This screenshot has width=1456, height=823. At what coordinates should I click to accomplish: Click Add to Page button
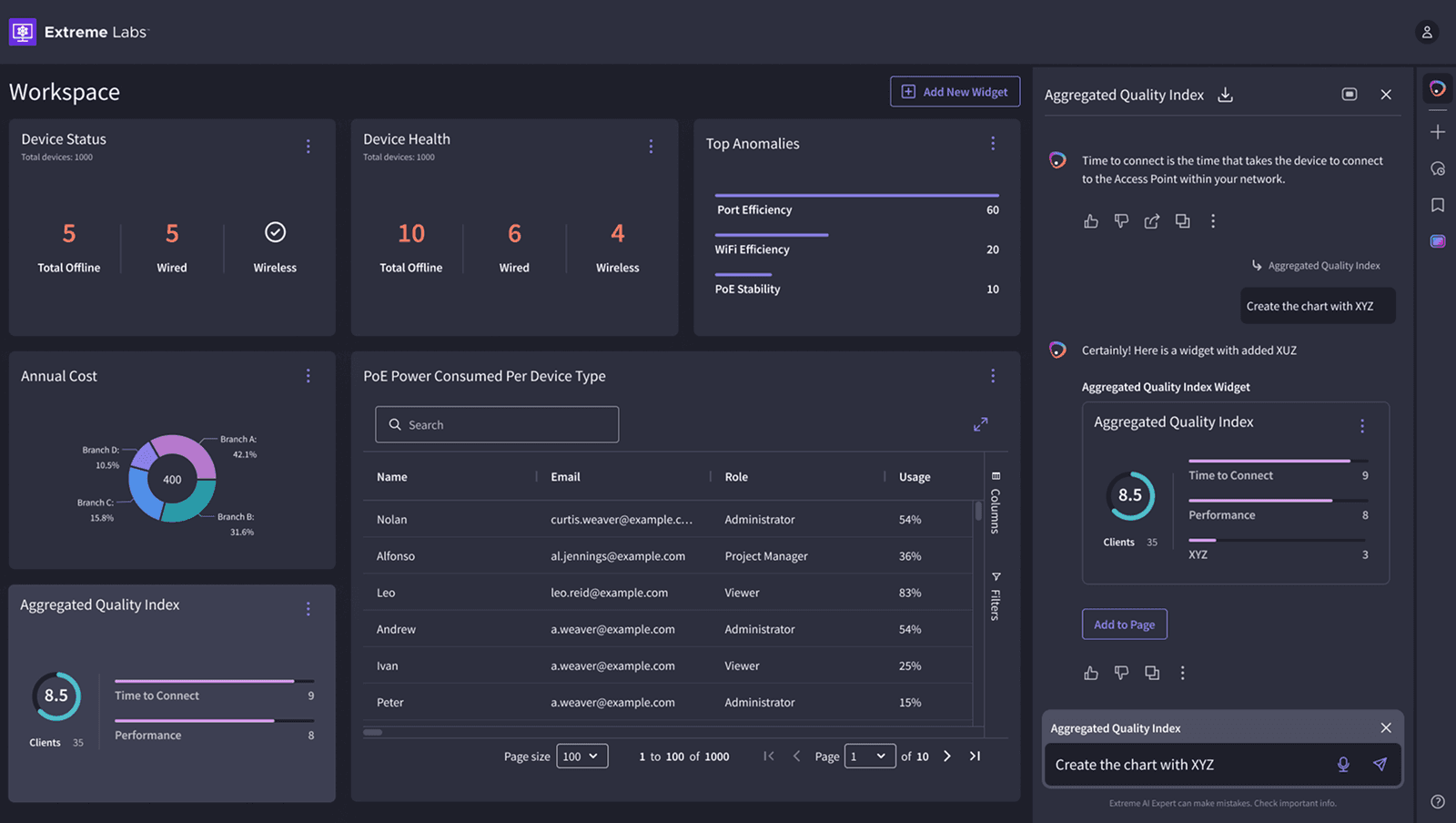coord(1125,625)
